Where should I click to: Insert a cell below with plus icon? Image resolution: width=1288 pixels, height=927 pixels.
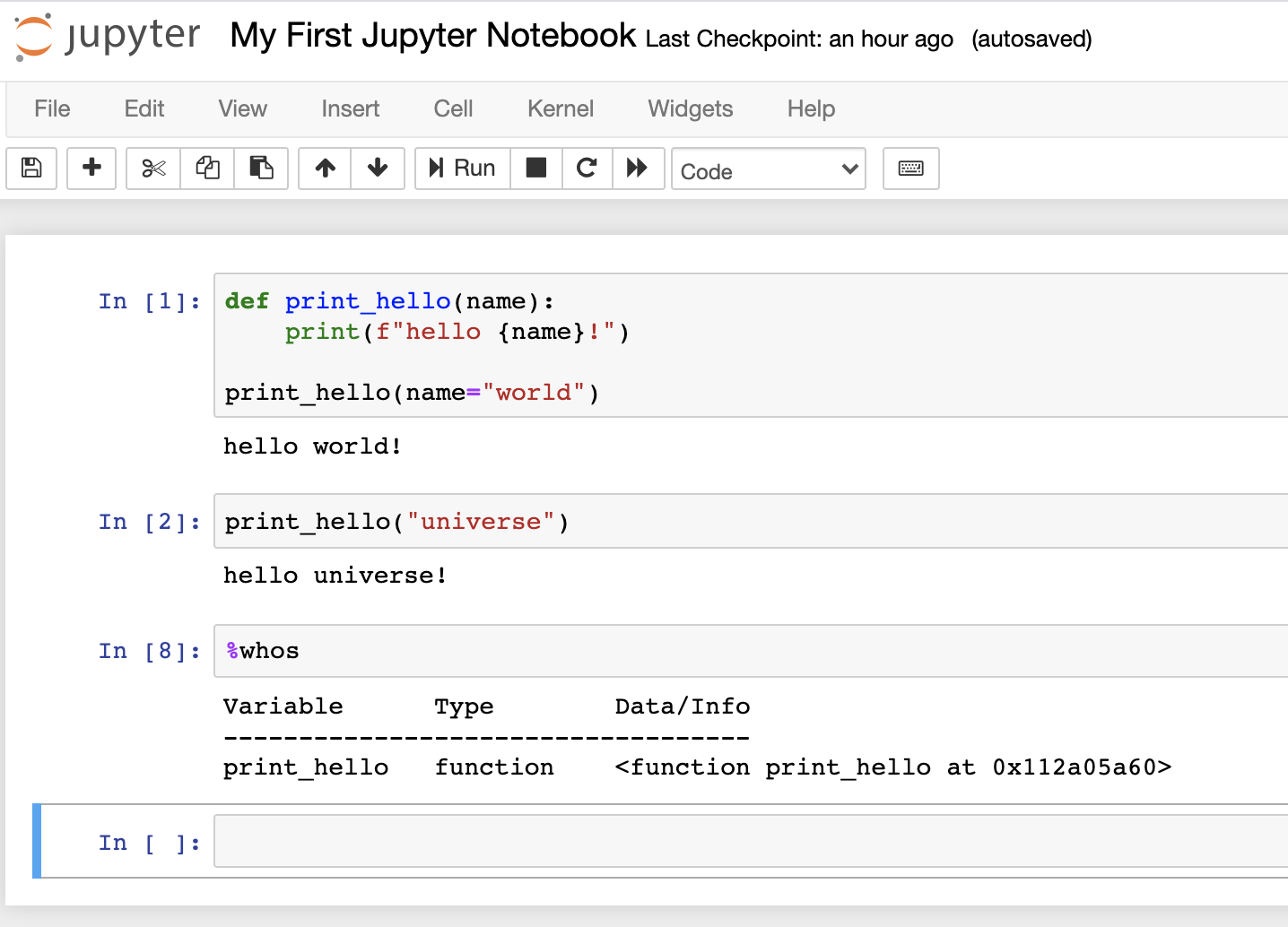click(x=91, y=168)
